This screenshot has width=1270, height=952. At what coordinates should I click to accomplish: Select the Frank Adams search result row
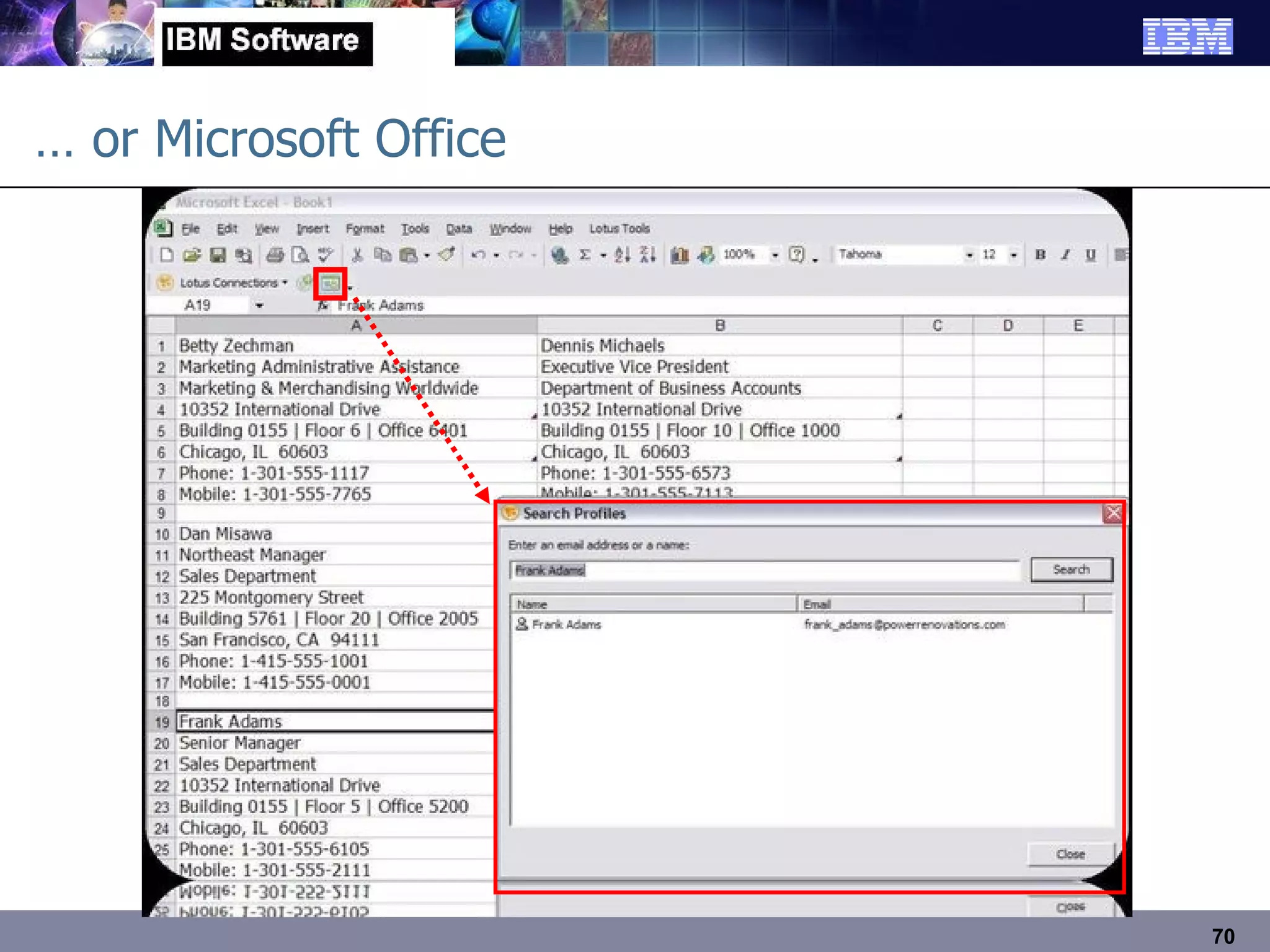click(x=811, y=624)
